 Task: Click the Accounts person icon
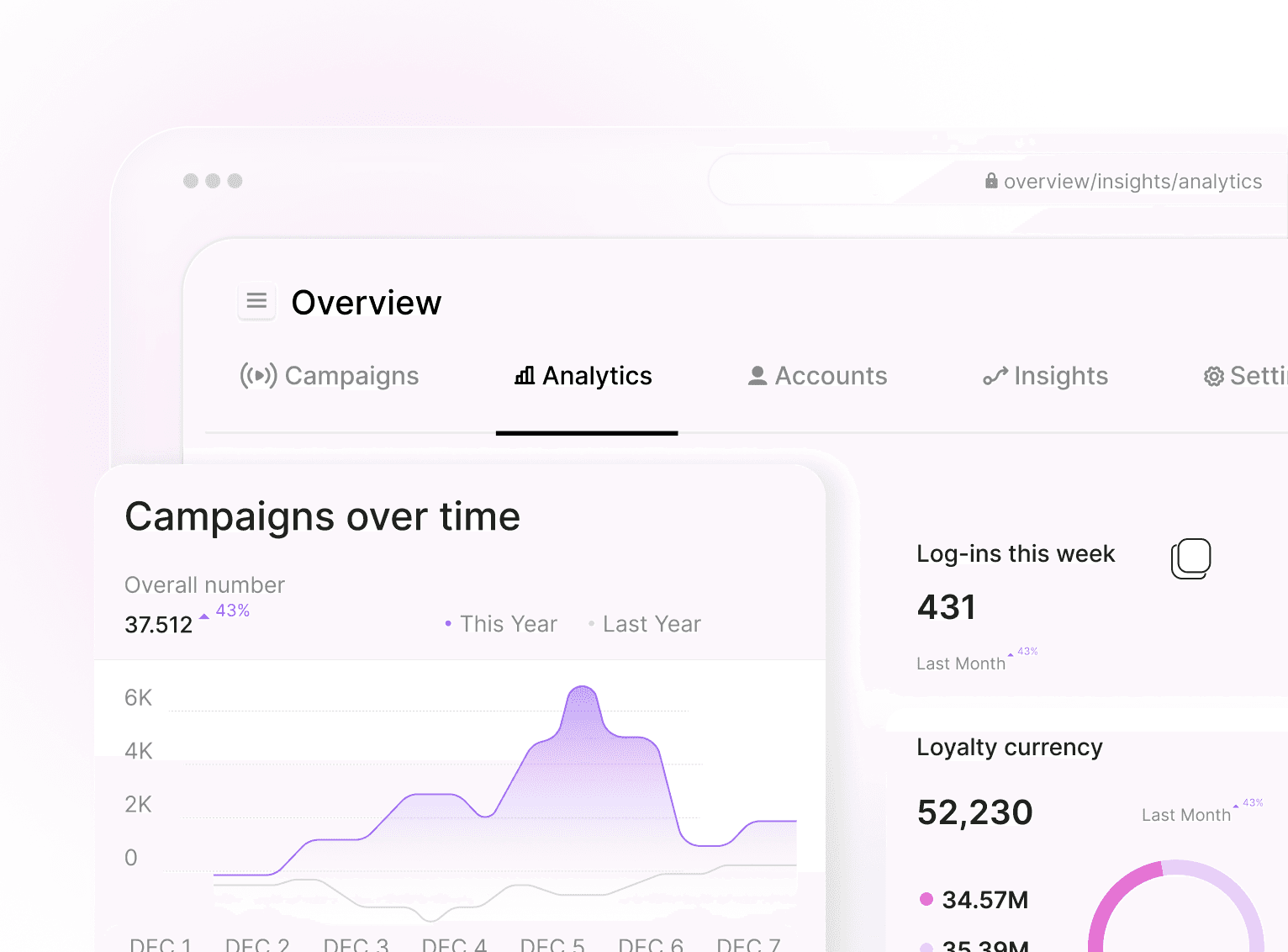(x=757, y=376)
